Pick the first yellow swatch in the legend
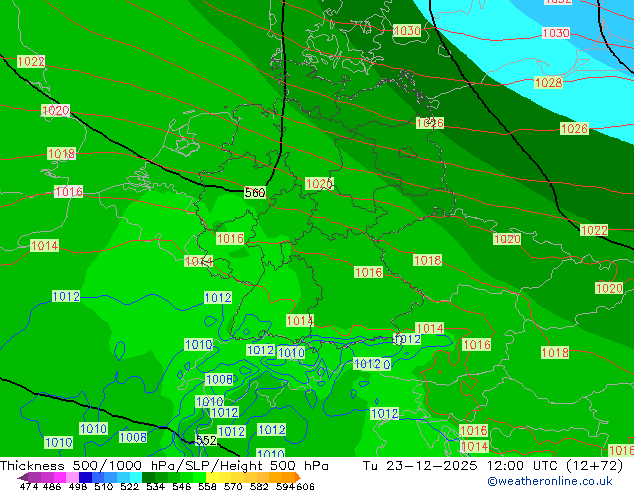The width and height of the screenshot is (634, 490). pyautogui.click(x=212, y=477)
